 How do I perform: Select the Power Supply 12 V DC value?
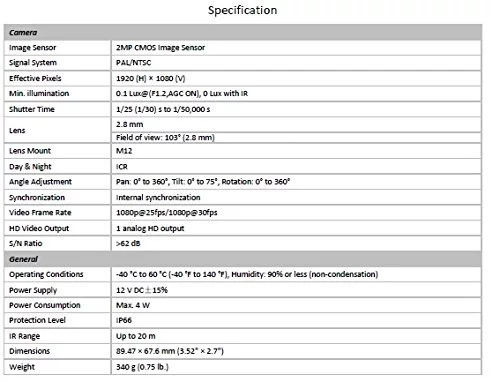(142, 290)
